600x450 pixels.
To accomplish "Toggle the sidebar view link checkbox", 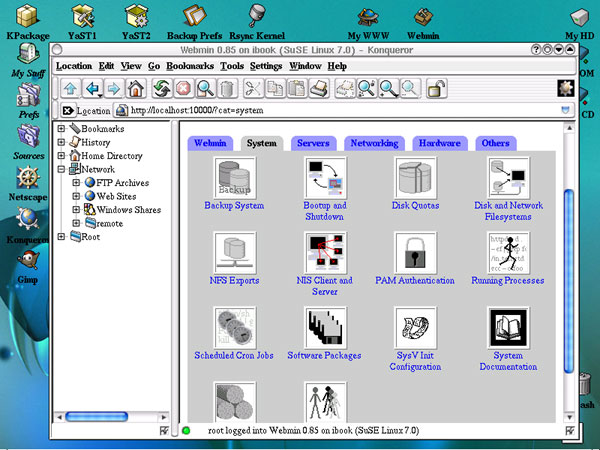I will pos(164,431).
